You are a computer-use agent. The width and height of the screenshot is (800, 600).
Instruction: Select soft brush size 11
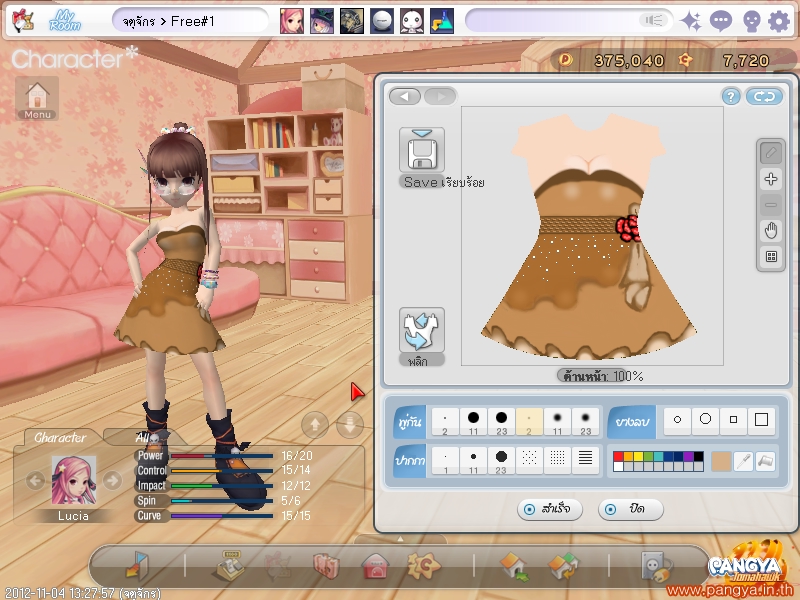click(x=557, y=421)
